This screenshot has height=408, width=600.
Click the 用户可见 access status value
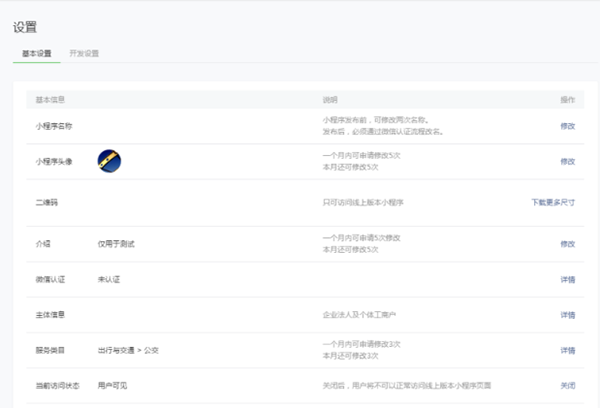click(x=112, y=385)
